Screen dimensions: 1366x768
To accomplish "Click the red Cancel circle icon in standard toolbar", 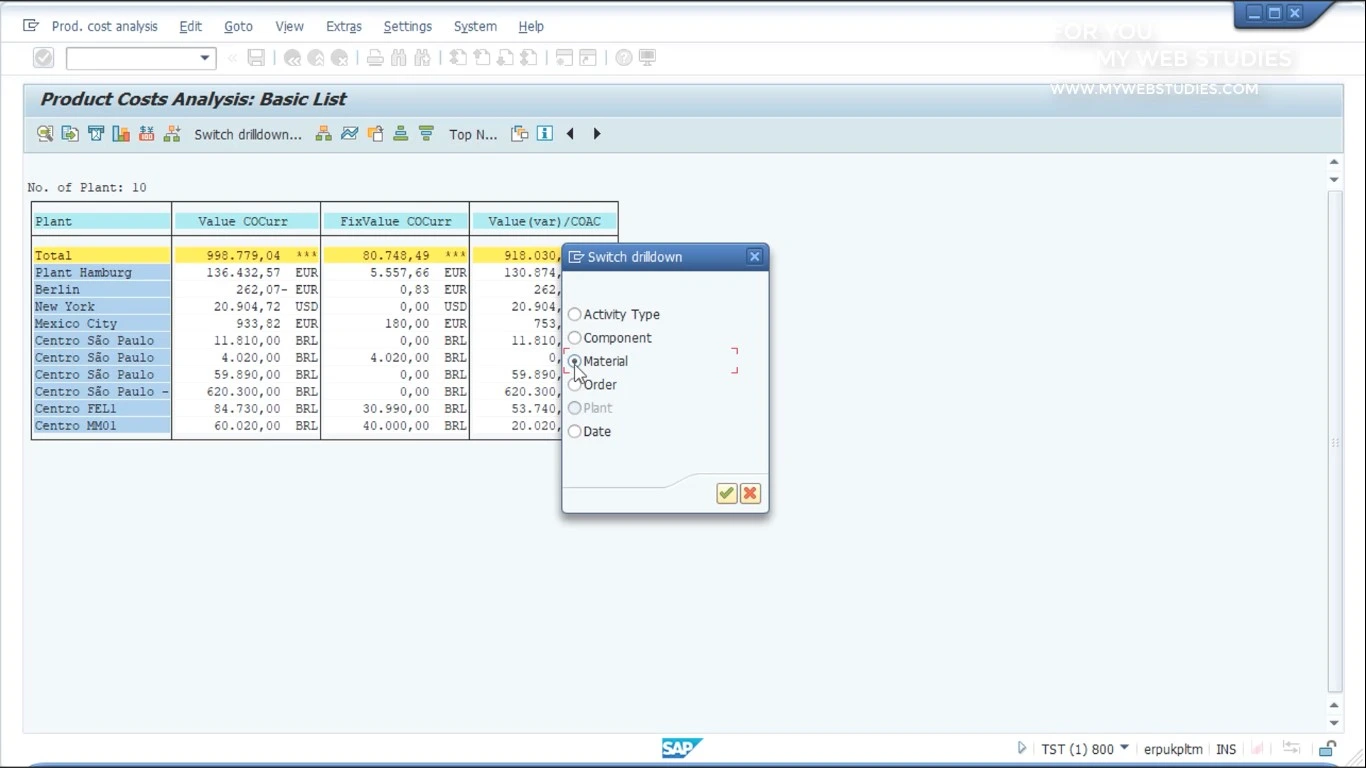I will (340, 58).
